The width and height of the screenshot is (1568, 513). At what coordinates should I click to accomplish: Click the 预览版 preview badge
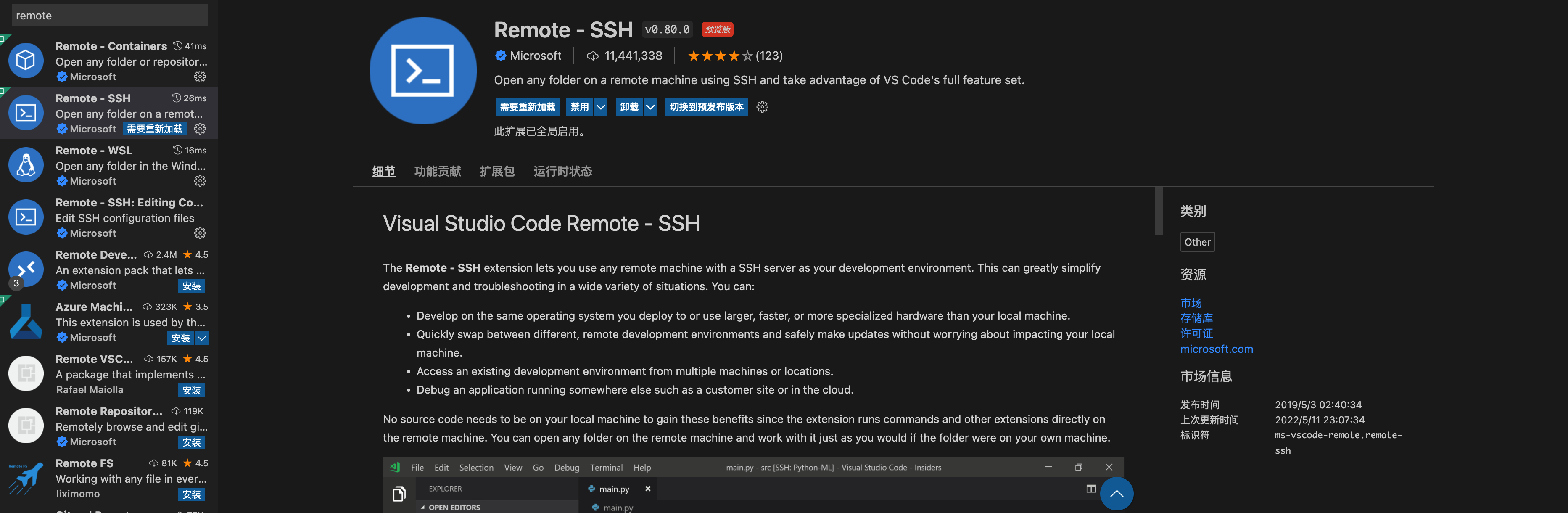pos(717,29)
